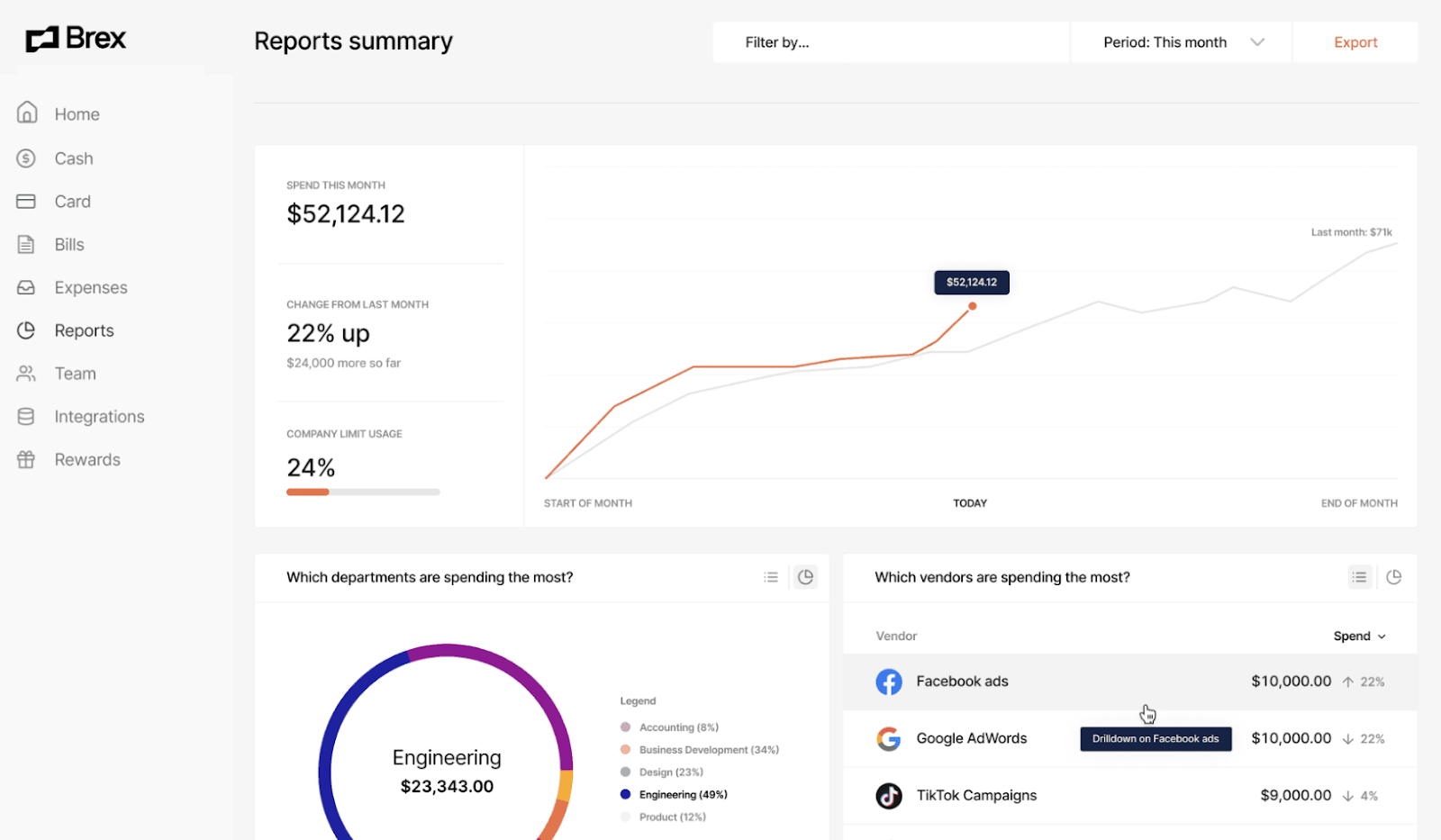Click down arrow next to TikTok 4%
Screen dimensions: 1441x840
click(x=1348, y=796)
